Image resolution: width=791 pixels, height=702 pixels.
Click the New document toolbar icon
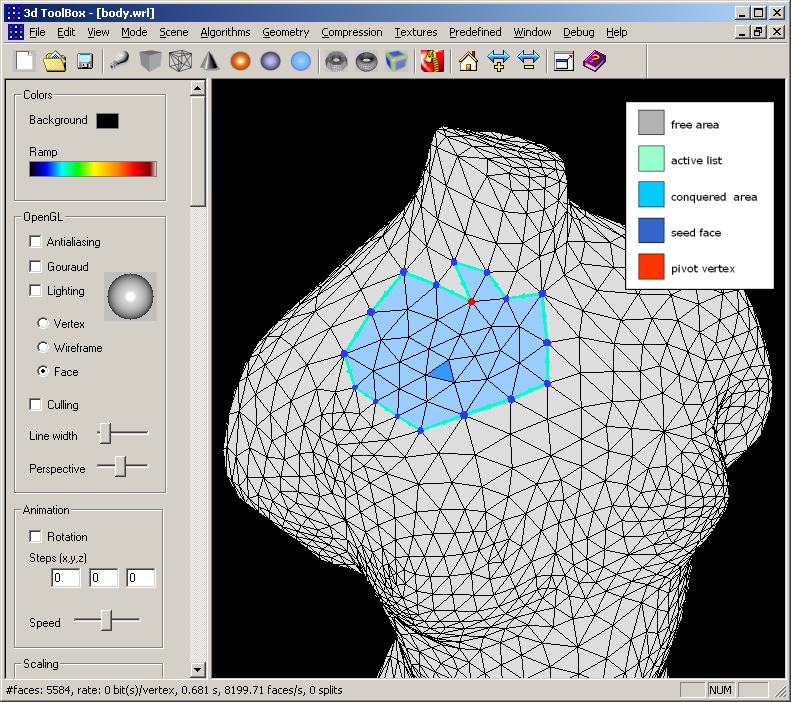tap(24, 61)
